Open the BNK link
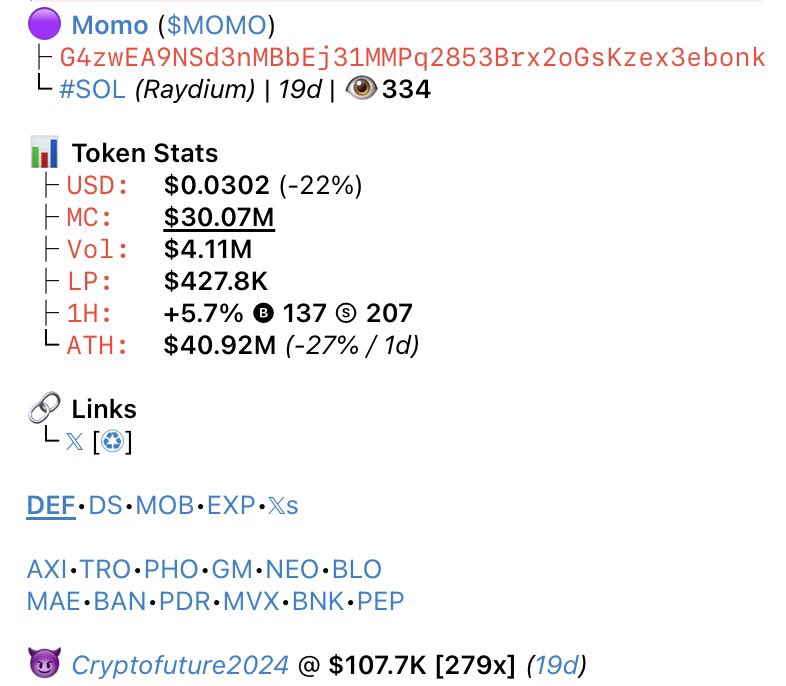 pyautogui.click(x=318, y=601)
